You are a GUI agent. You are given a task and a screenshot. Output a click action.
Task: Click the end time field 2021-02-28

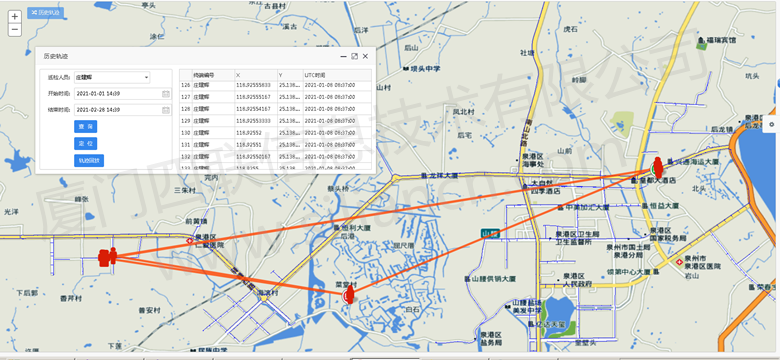[x=117, y=110]
